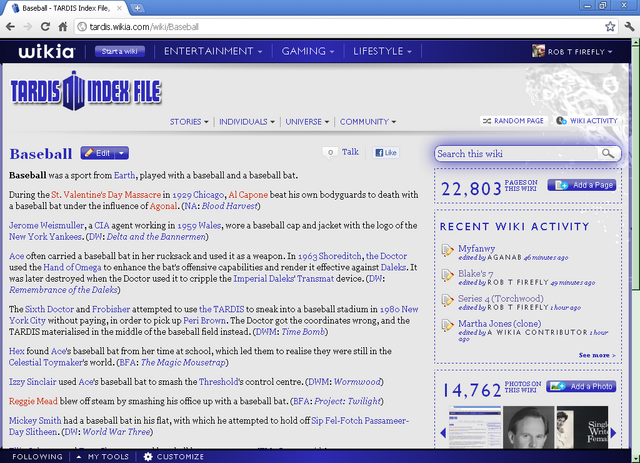Click the Wikia logo
This screenshot has width=640, height=463.
47,51
